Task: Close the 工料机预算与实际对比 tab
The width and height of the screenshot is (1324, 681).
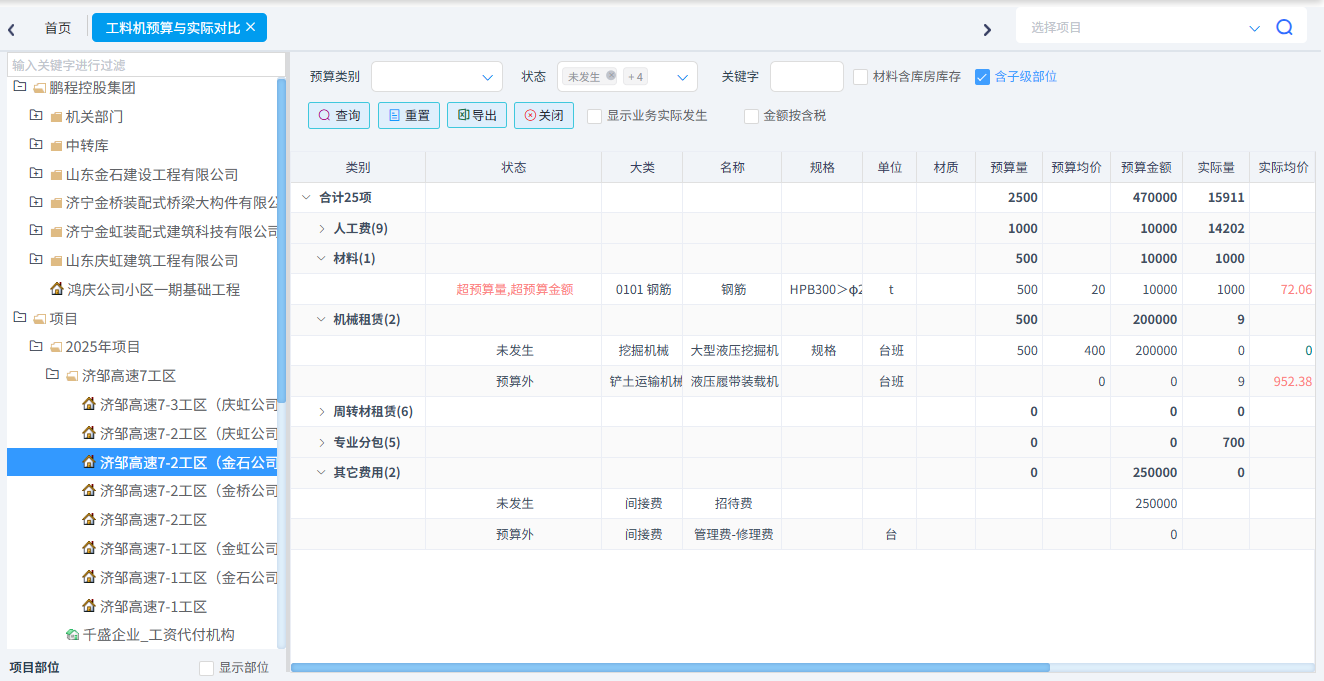Action: [251, 27]
